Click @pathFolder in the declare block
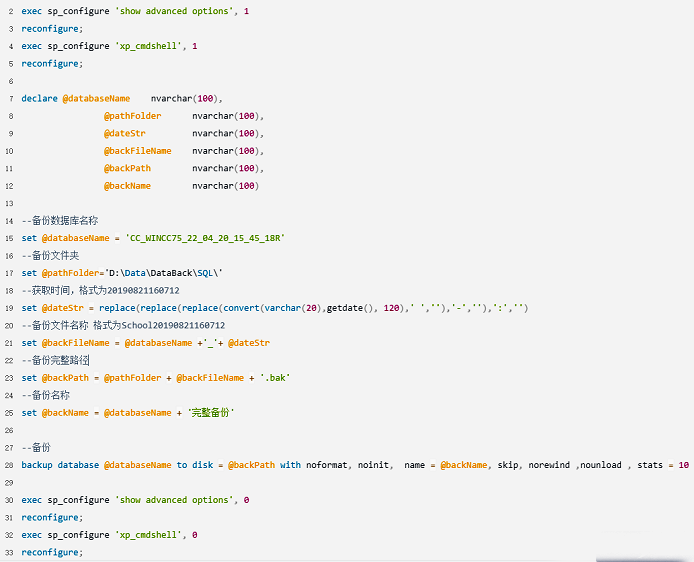This screenshot has height=562, width=694. click(132, 116)
